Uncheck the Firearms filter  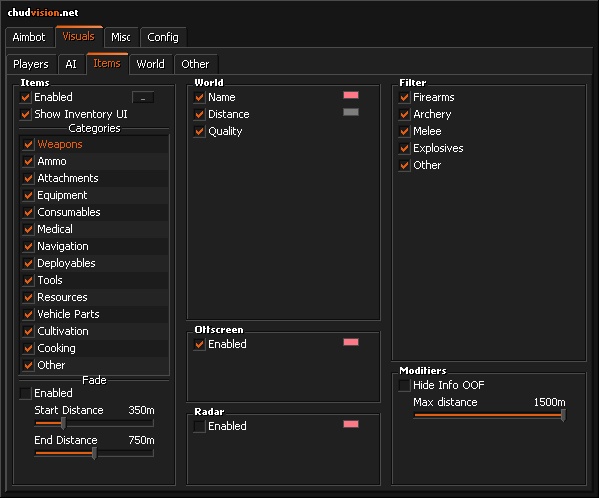pyautogui.click(x=404, y=97)
